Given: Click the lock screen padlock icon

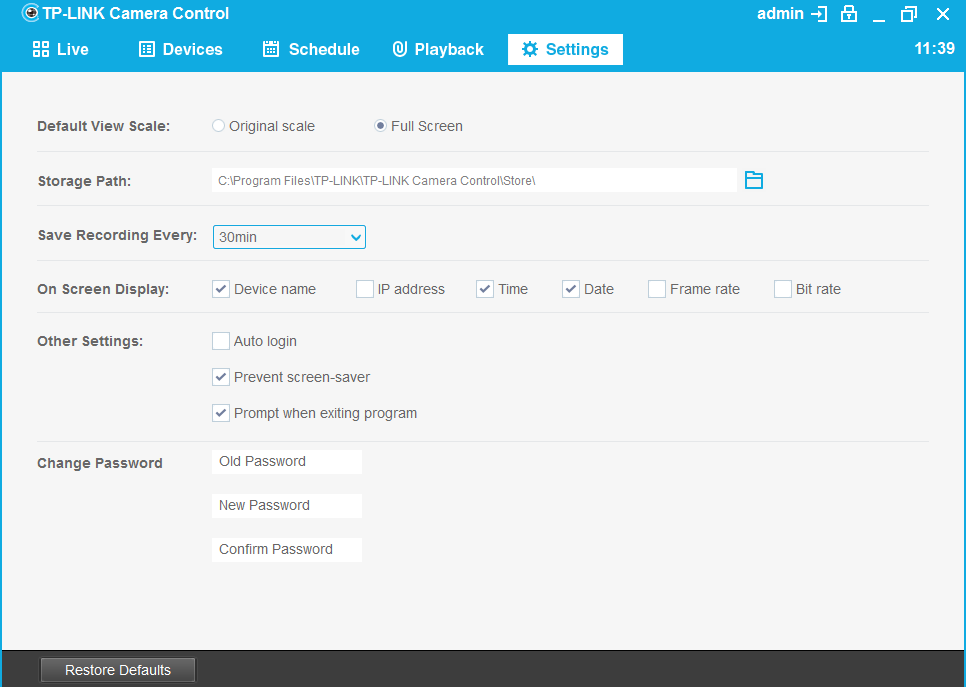Looking at the screenshot, I should pos(849,14).
